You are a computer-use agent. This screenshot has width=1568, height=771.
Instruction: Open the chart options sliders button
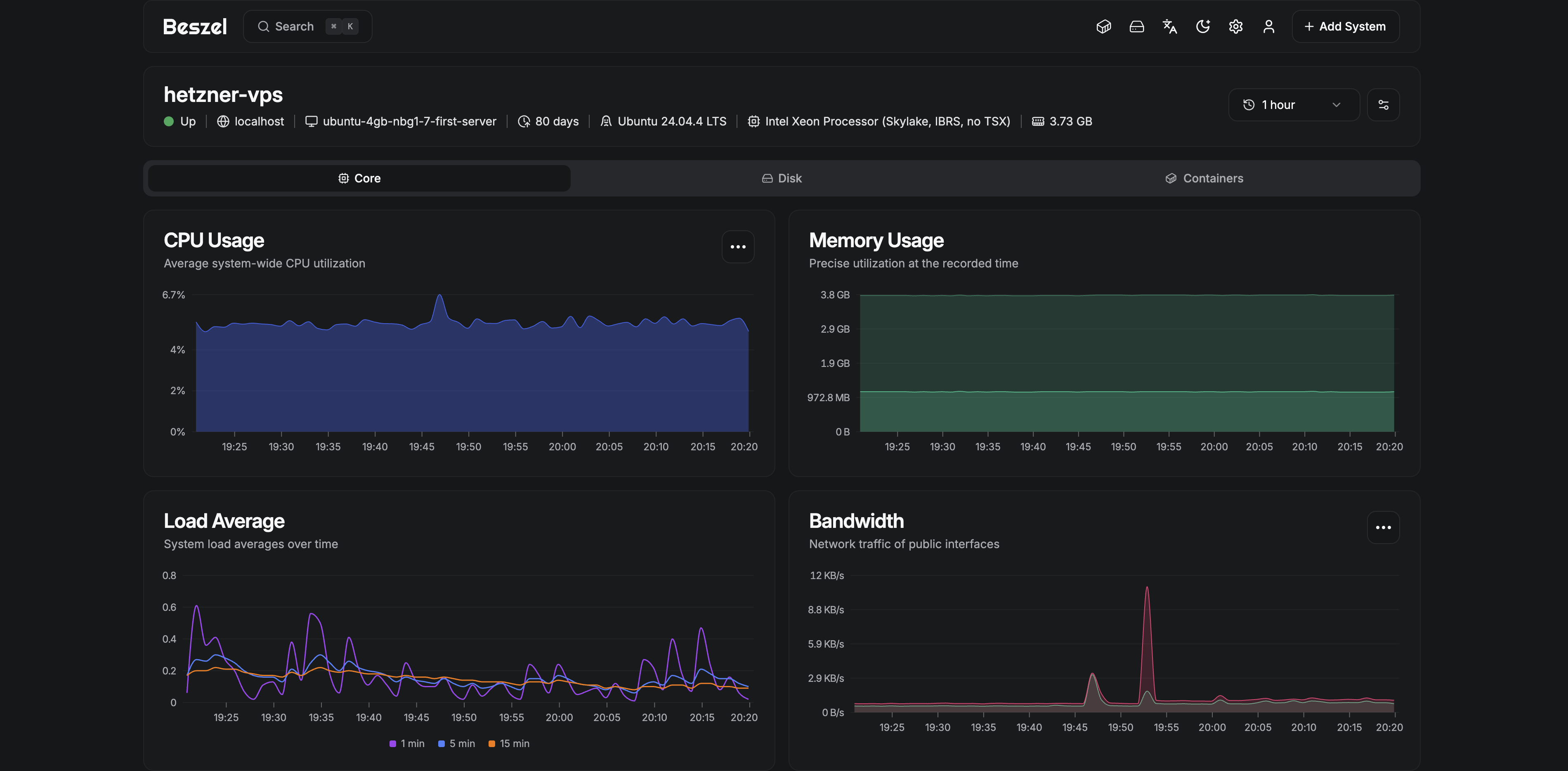[x=1383, y=105]
